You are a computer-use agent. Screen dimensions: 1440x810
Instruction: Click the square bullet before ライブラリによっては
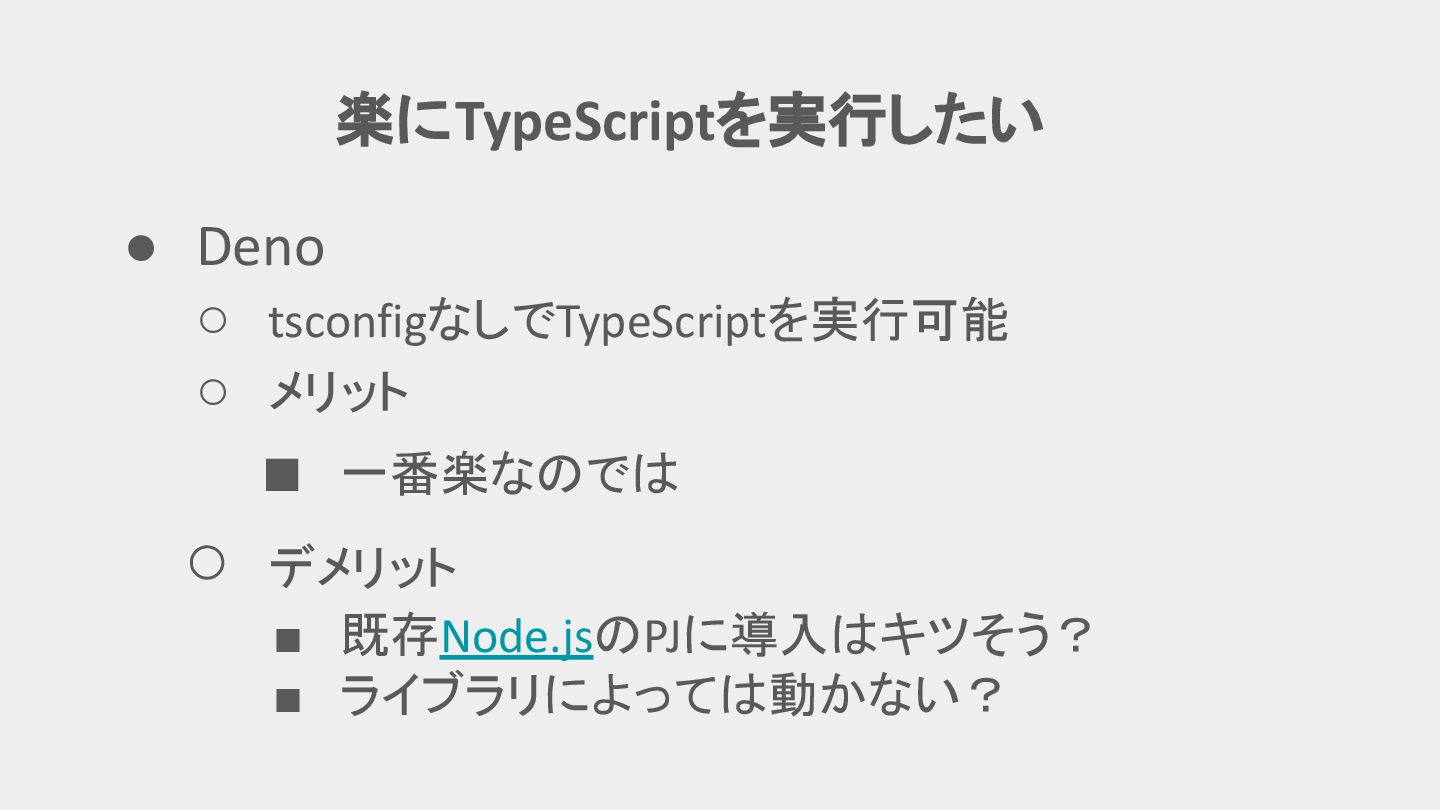point(288,701)
